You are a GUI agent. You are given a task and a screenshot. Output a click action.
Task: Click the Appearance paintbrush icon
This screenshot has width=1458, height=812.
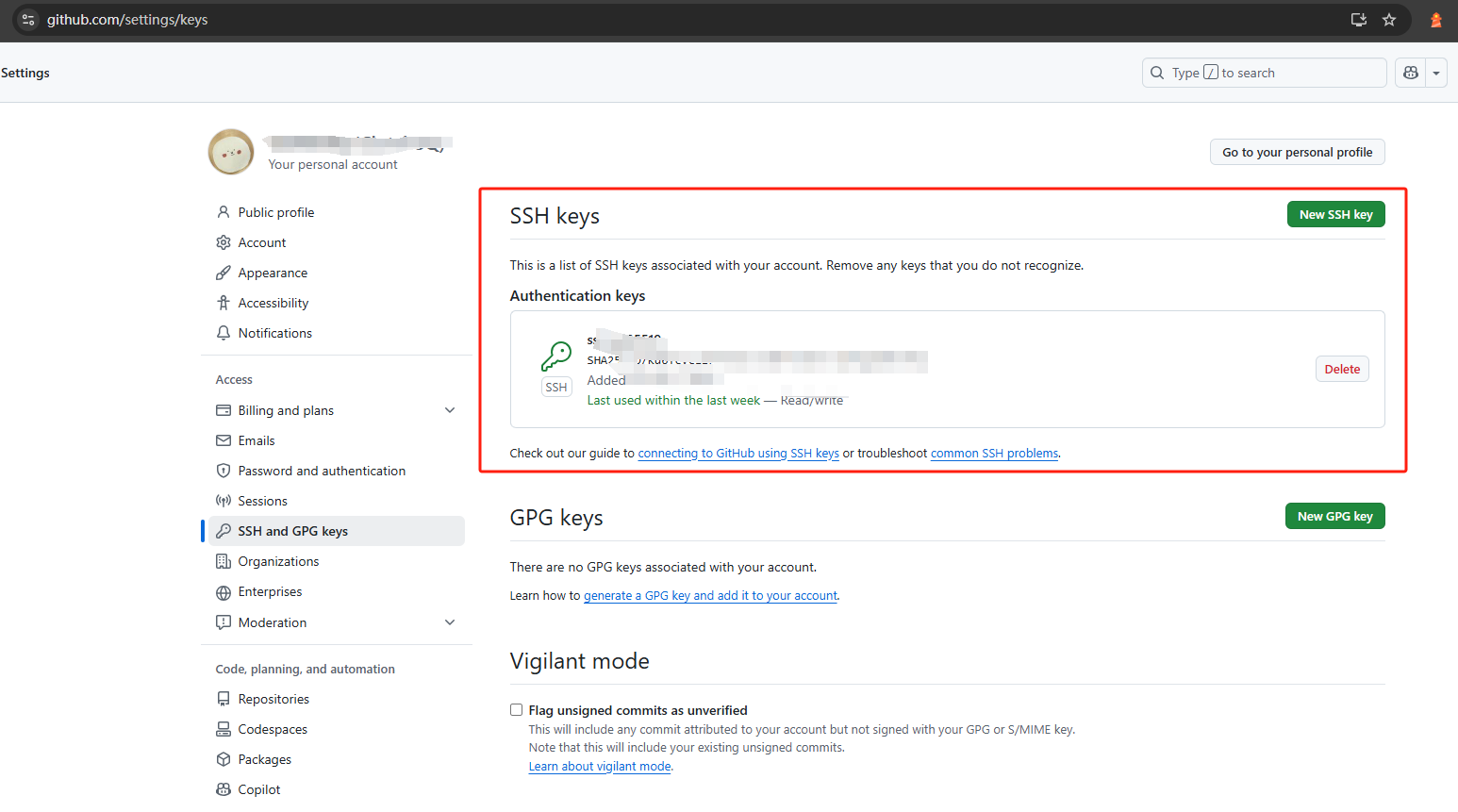pos(224,273)
